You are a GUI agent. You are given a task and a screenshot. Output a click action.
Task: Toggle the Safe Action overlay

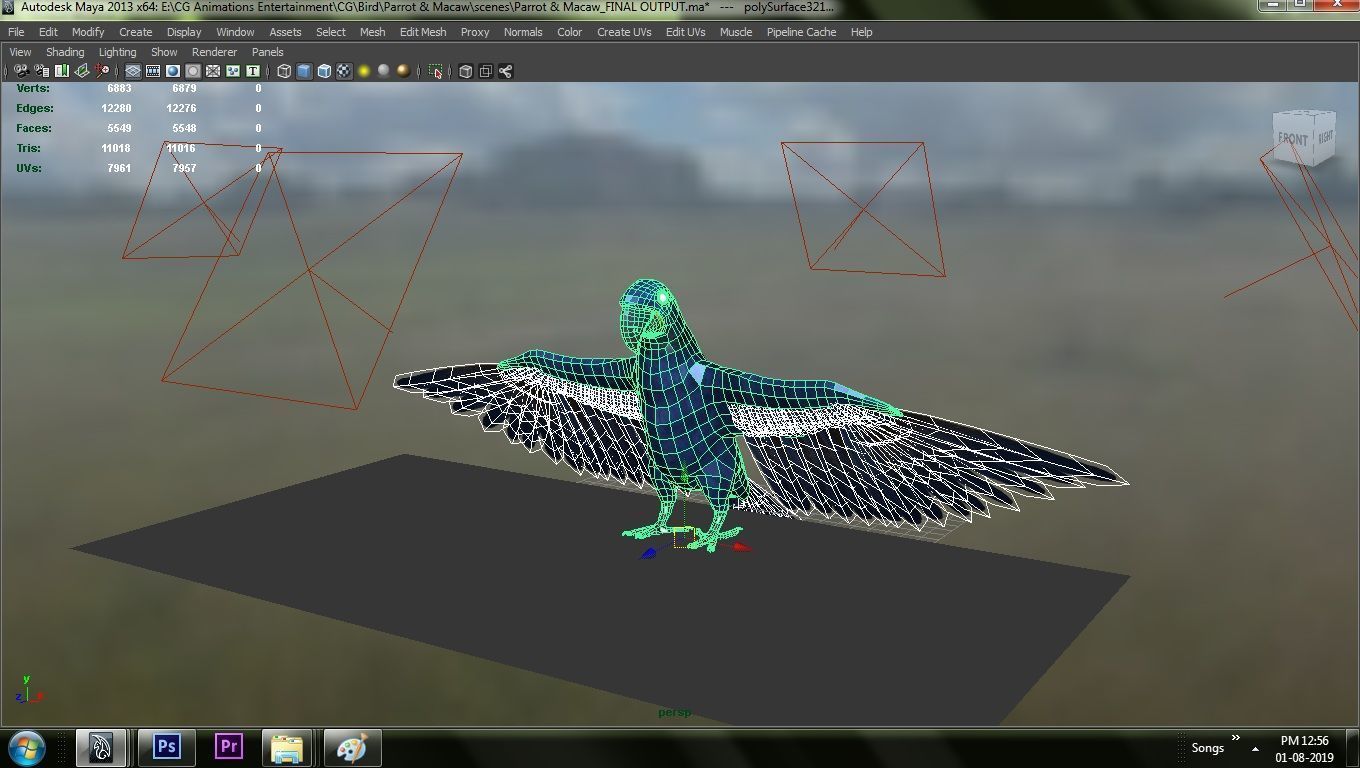click(233, 71)
